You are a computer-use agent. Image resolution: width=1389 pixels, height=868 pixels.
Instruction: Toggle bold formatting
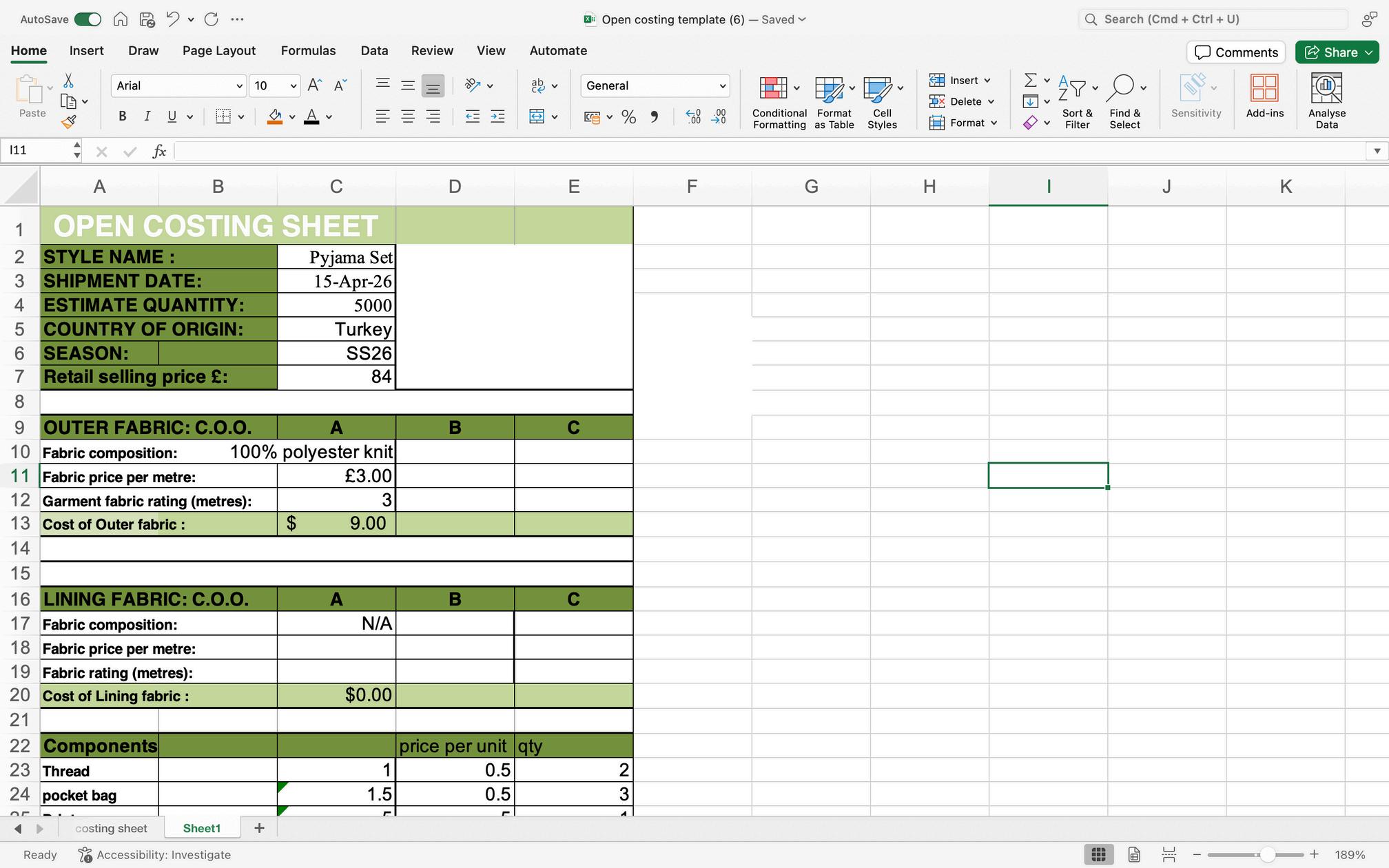[123, 116]
